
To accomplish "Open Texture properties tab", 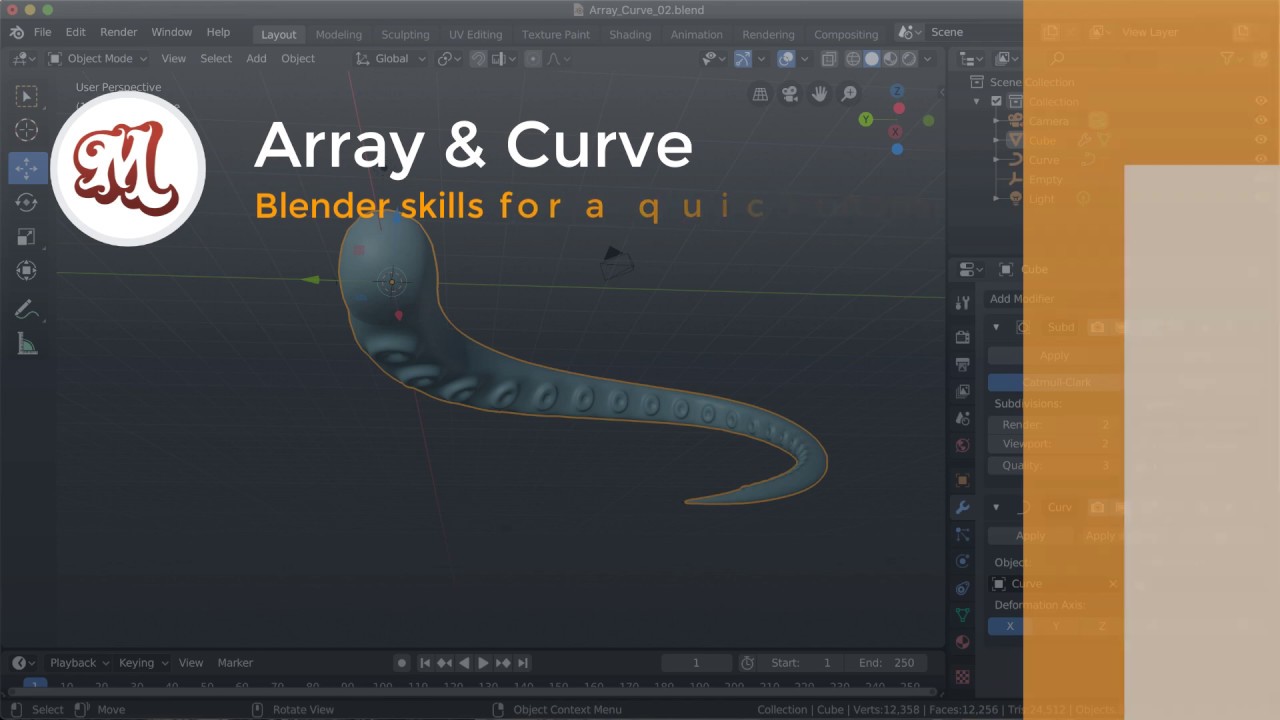I will (962, 677).
